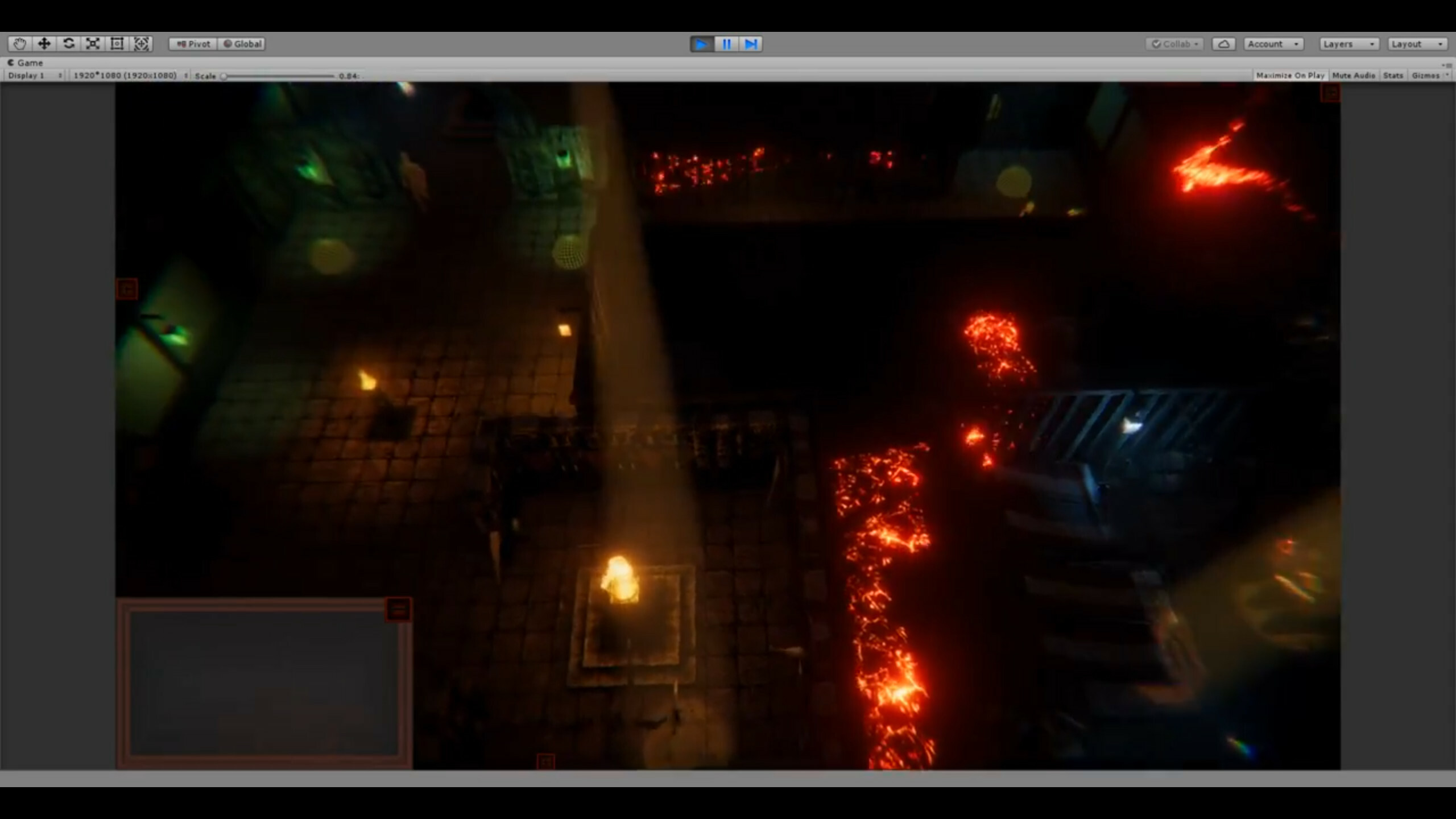Toggle the Stats overlay
Image resolution: width=1456 pixels, height=819 pixels.
click(1393, 76)
